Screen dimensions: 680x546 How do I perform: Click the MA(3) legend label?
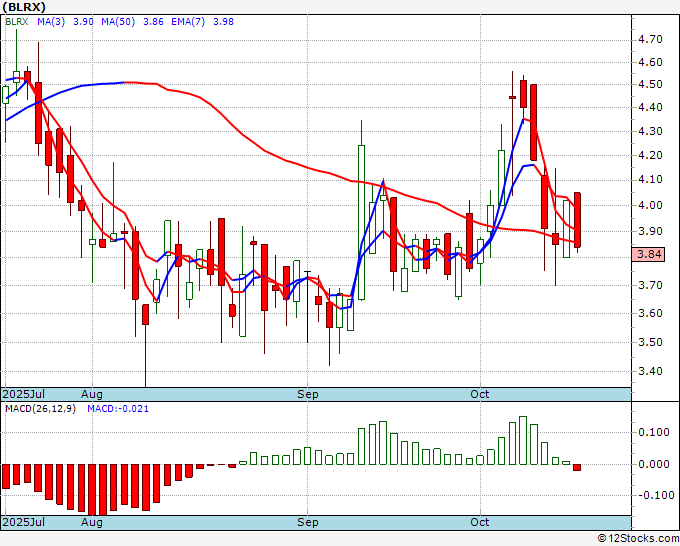coord(51,21)
